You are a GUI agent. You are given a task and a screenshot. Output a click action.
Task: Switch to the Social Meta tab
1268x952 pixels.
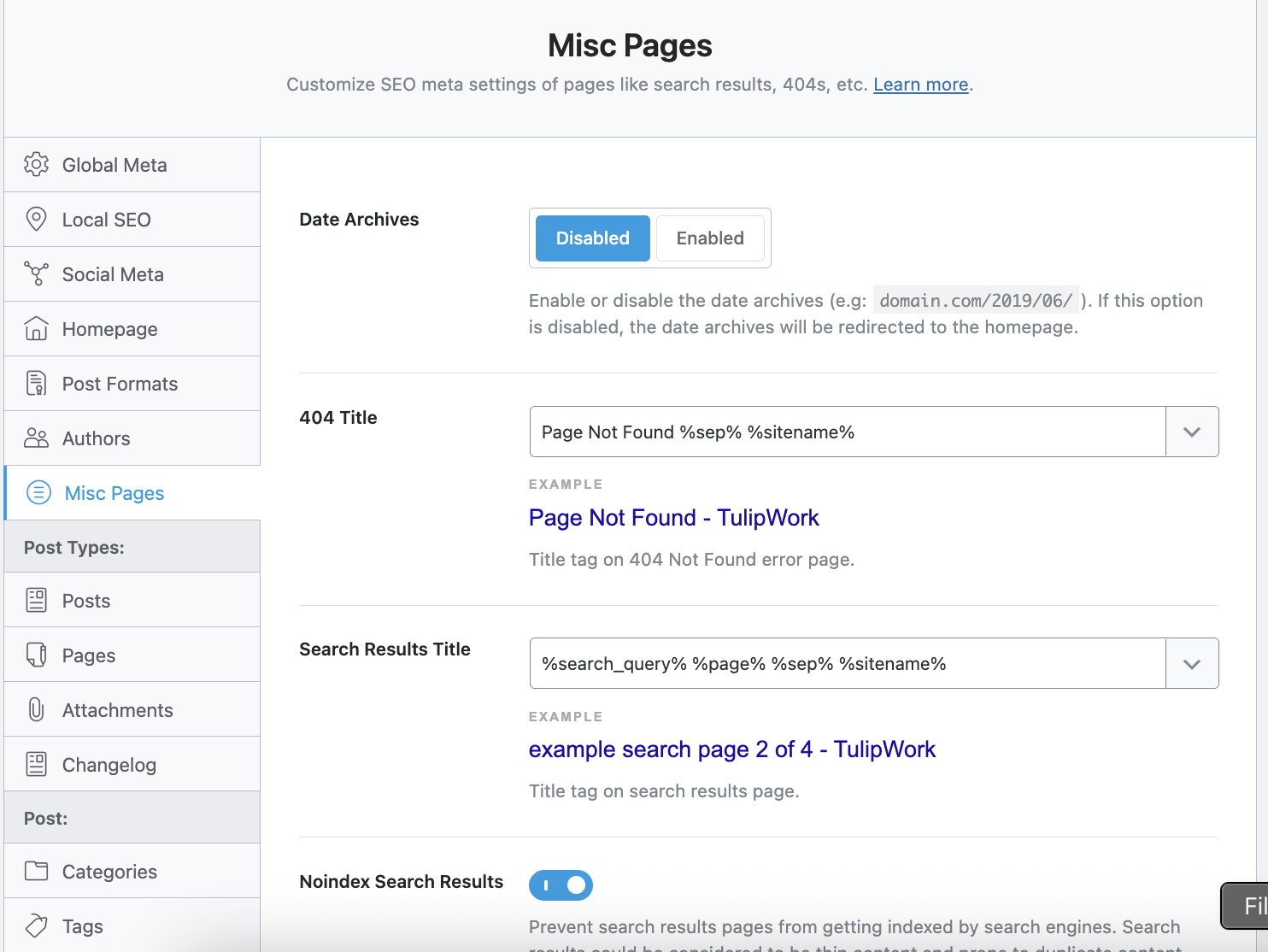[x=132, y=274]
